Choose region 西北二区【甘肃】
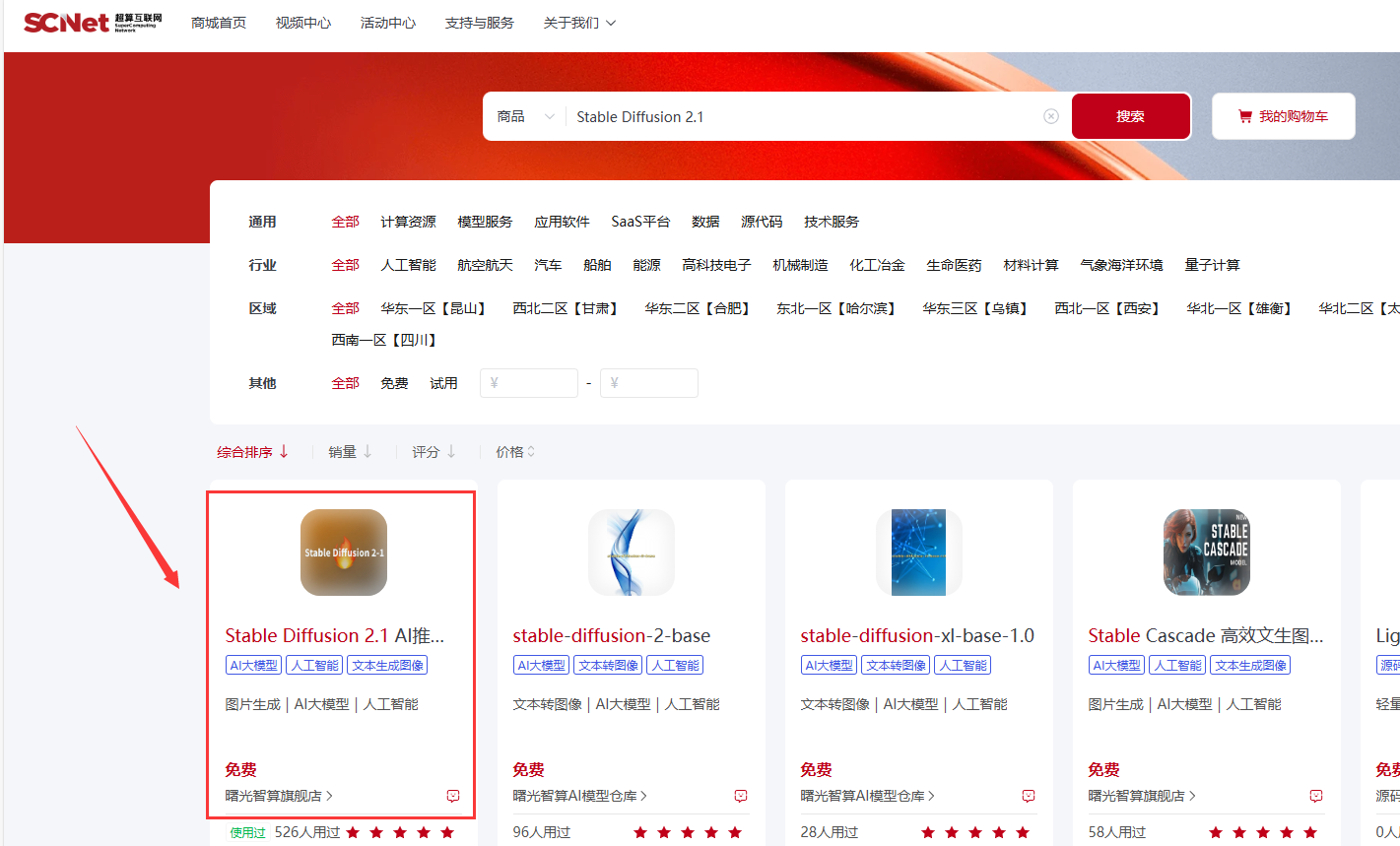1400x846 pixels. (x=567, y=308)
